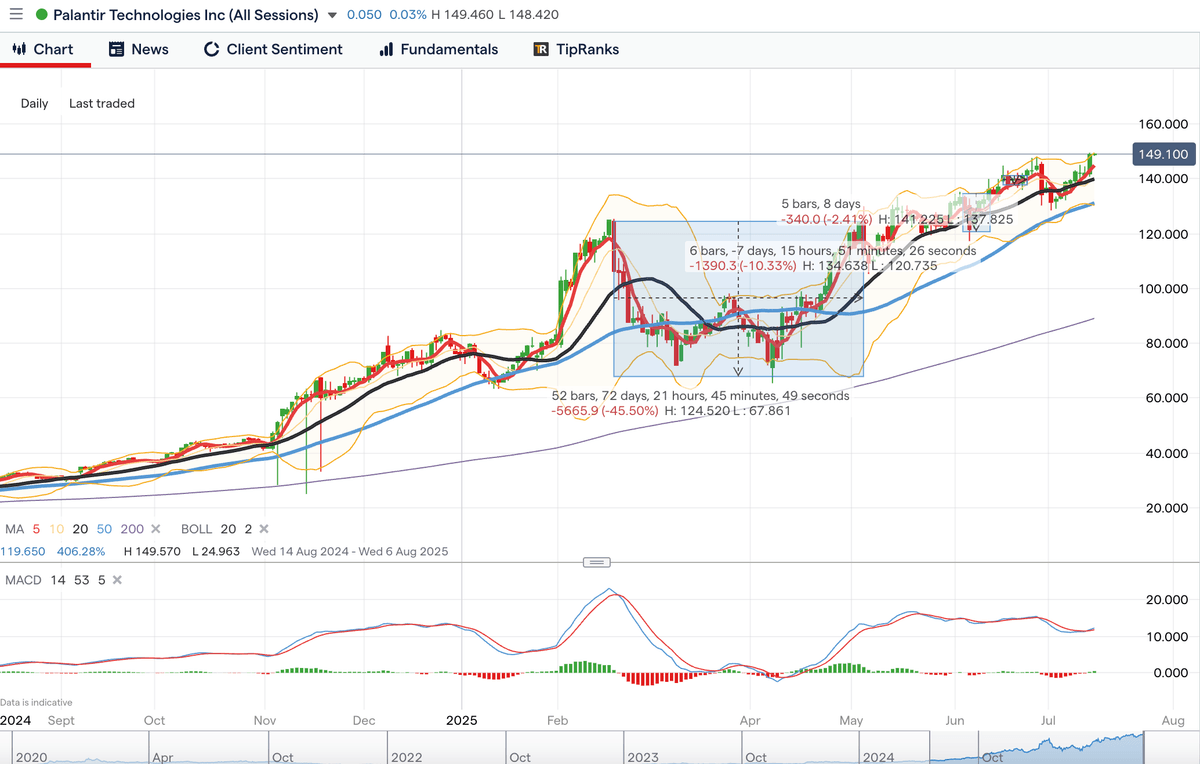Remove the MA indicator with its X
Viewport: 1200px width, 764px height.
pyautogui.click(x=162, y=529)
